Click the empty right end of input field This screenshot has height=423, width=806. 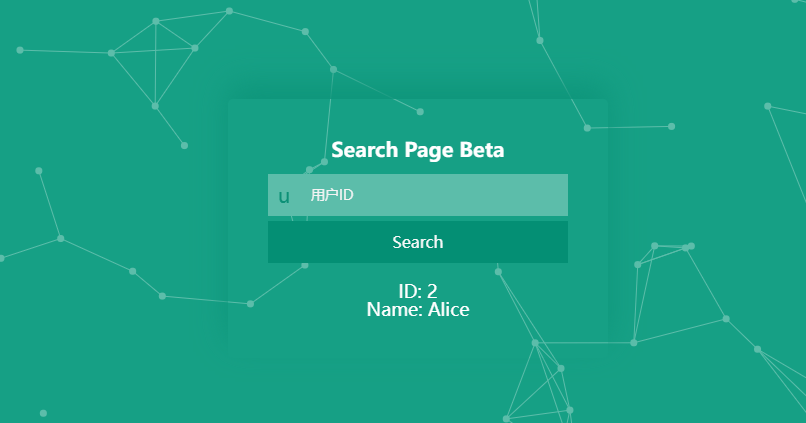(x=540, y=195)
